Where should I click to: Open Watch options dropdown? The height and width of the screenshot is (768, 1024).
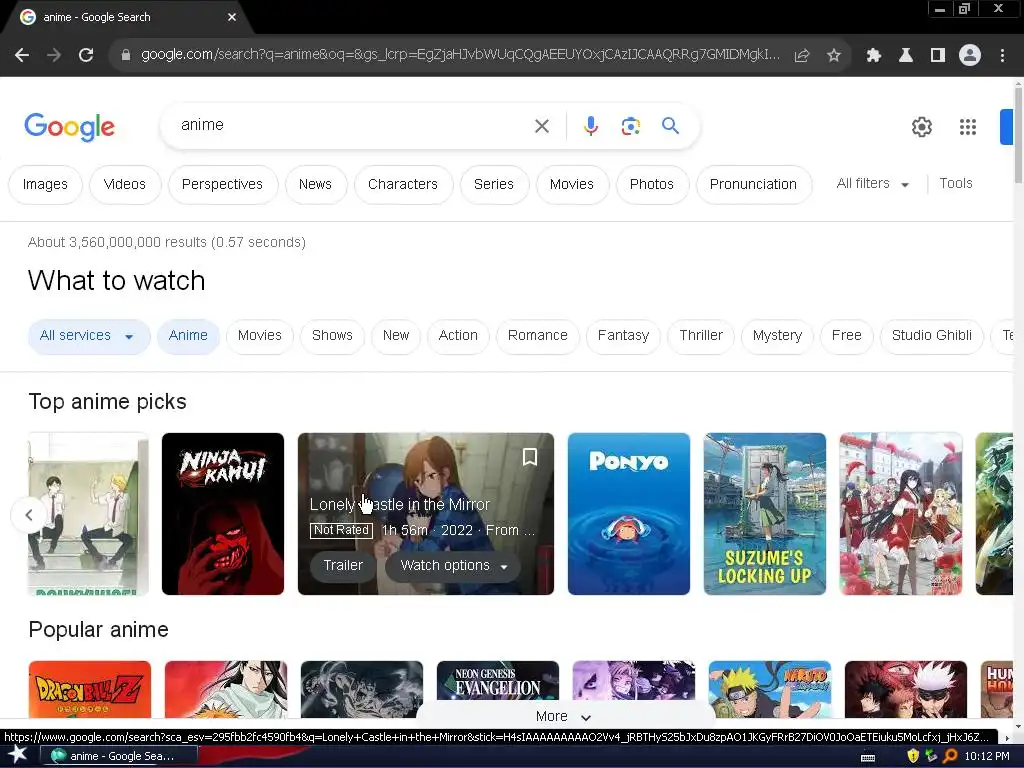pyautogui.click(x=453, y=566)
